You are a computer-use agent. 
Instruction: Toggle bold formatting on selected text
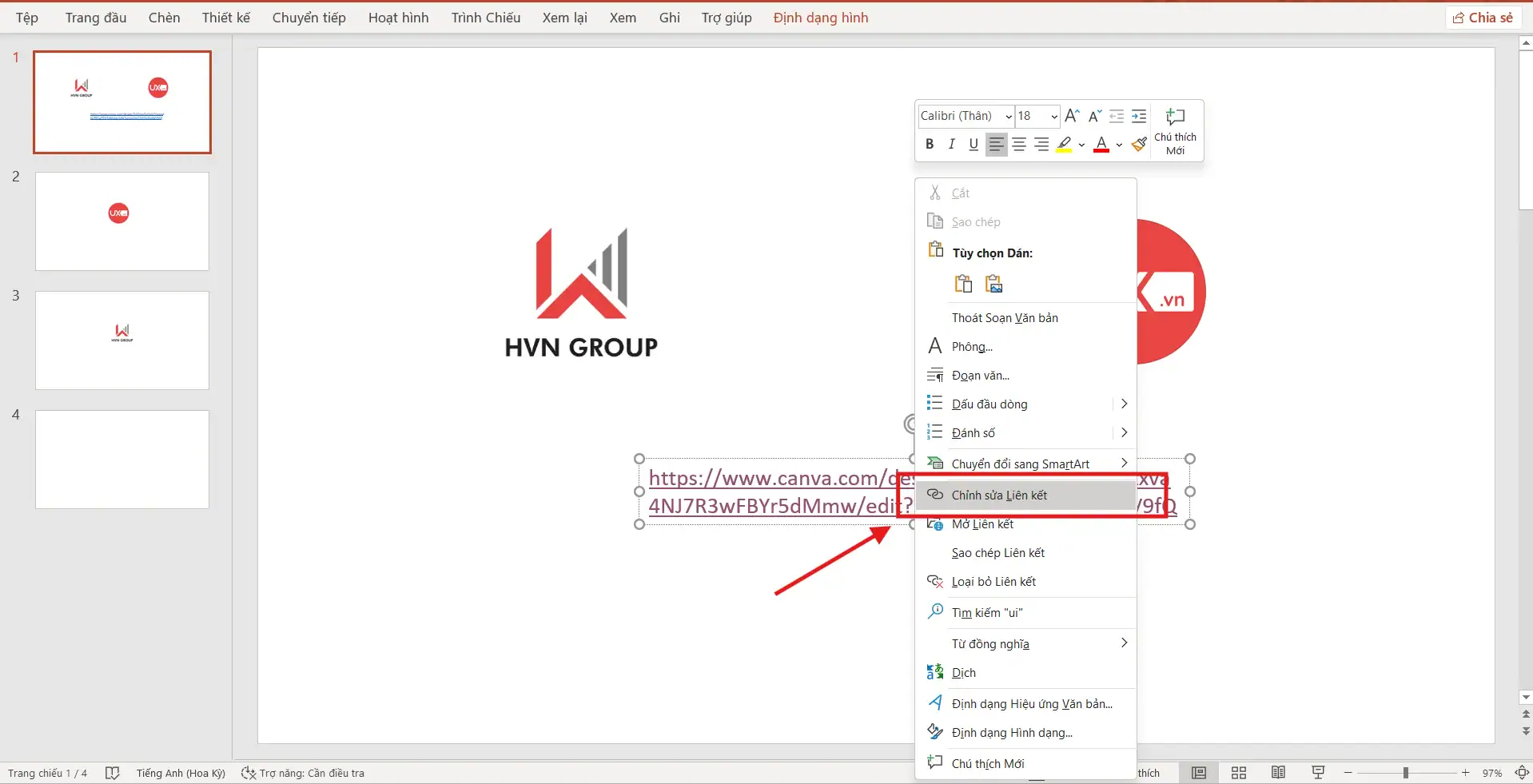(x=930, y=144)
